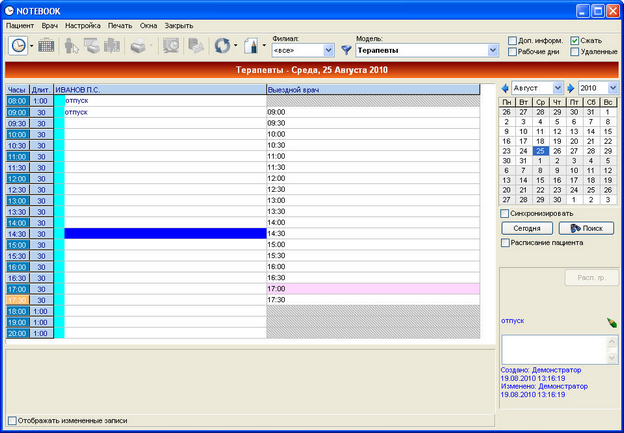Click the patient with cursor icon
Screen dimensions: 624x433
(x=72, y=46)
